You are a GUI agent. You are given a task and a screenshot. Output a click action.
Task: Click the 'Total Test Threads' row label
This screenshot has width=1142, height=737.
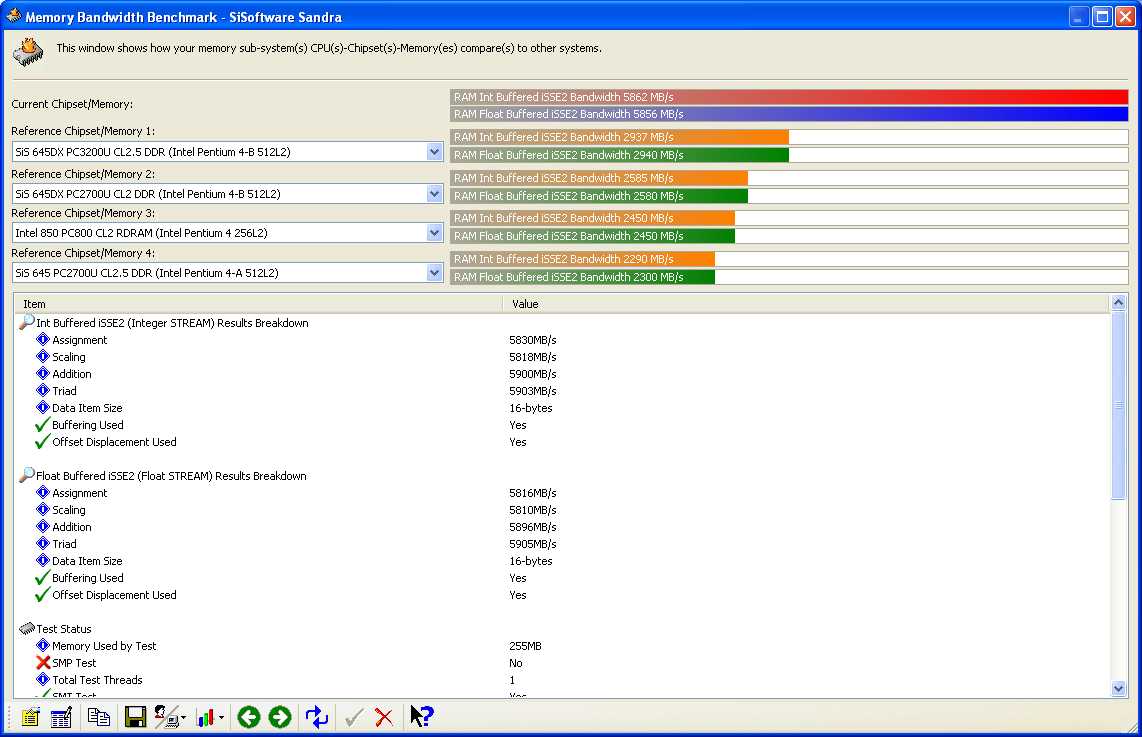pyautogui.click(x=98, y=679)
